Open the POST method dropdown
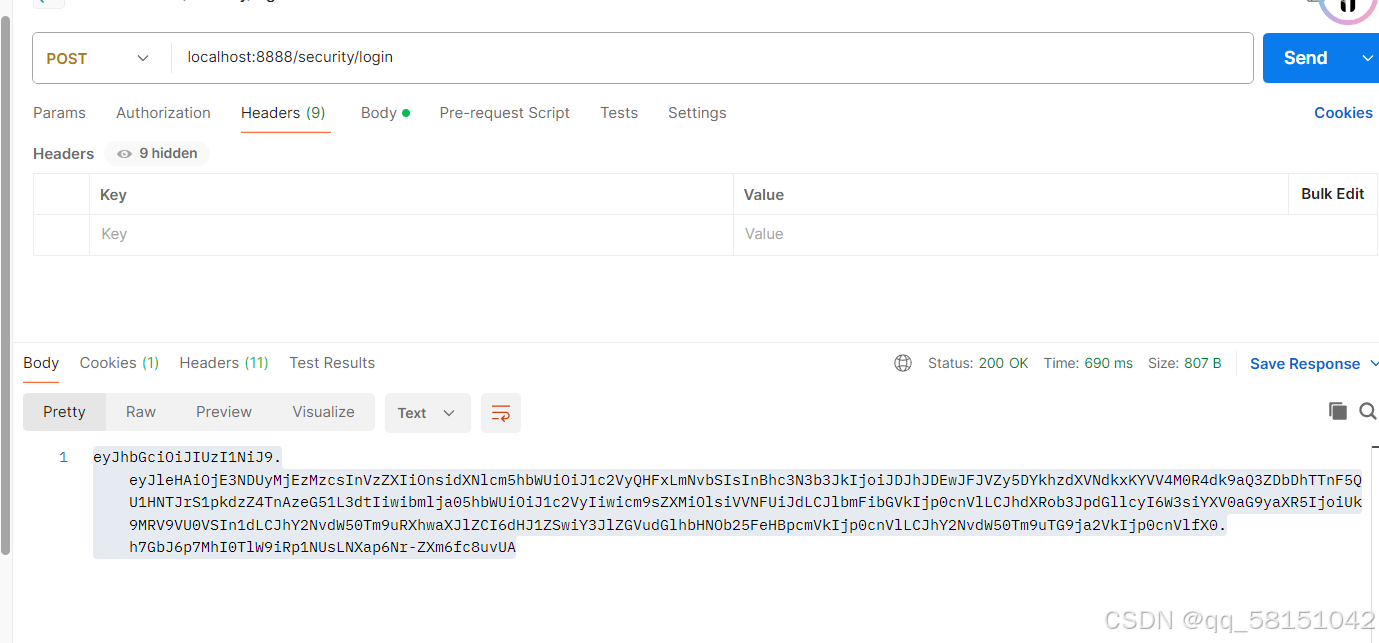Image resolution: width=1379 pixels, height=643 pixels. 142,57
